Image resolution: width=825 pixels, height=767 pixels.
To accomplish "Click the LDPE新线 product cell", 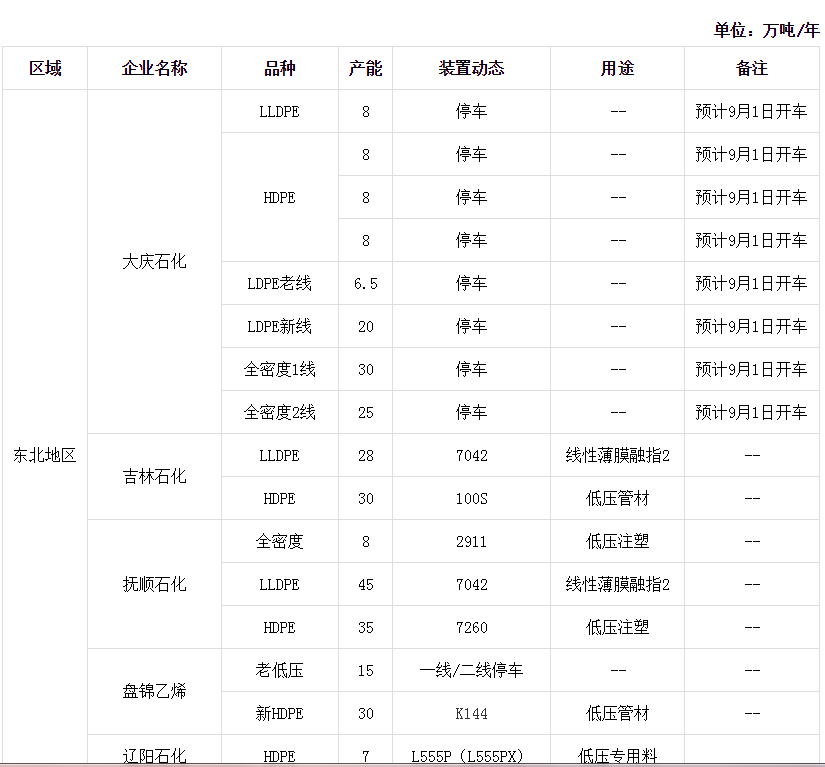I will point(279,327).
